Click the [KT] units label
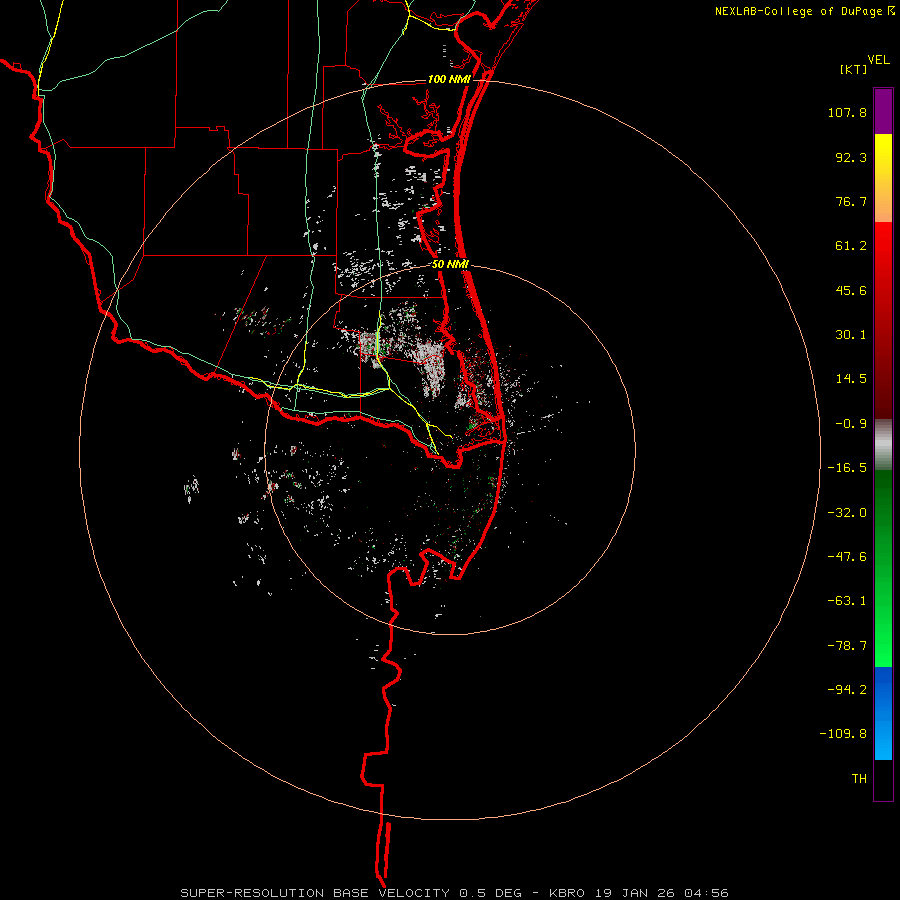Viewport: 900px width, 900px height. pos(853,69)
